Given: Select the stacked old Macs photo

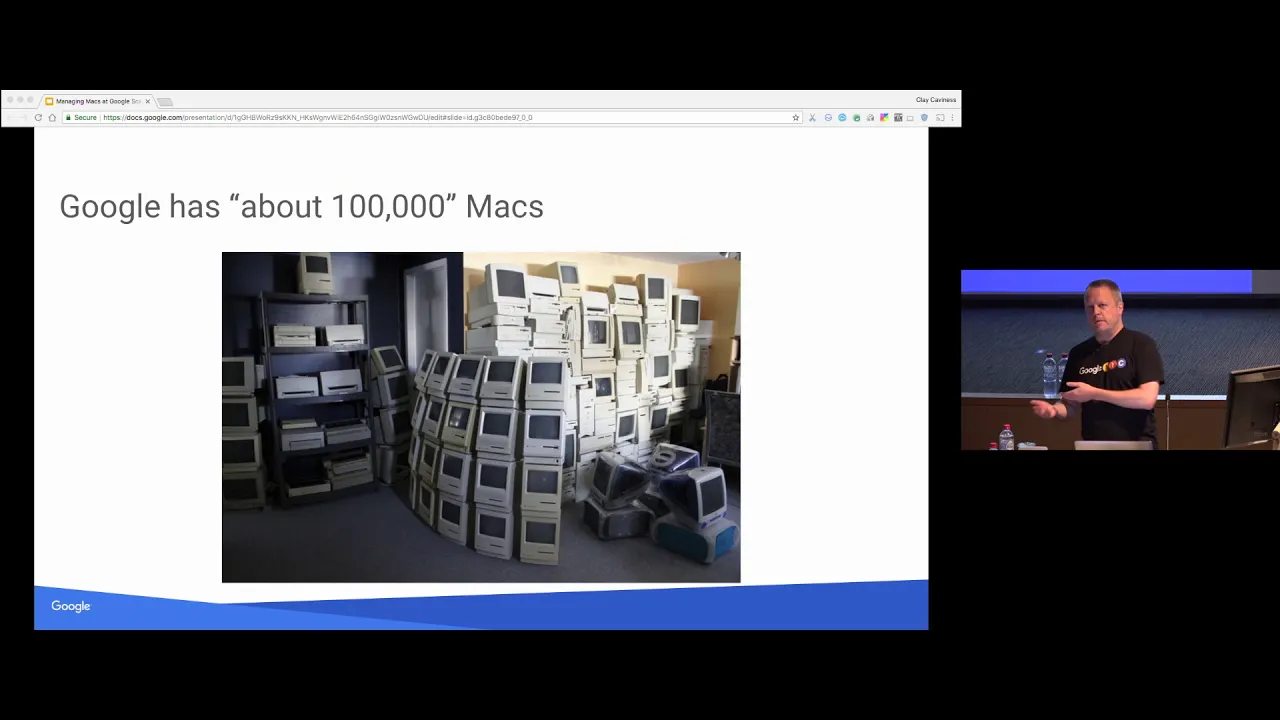Looking at the screenshot, I should pos(481,417).
